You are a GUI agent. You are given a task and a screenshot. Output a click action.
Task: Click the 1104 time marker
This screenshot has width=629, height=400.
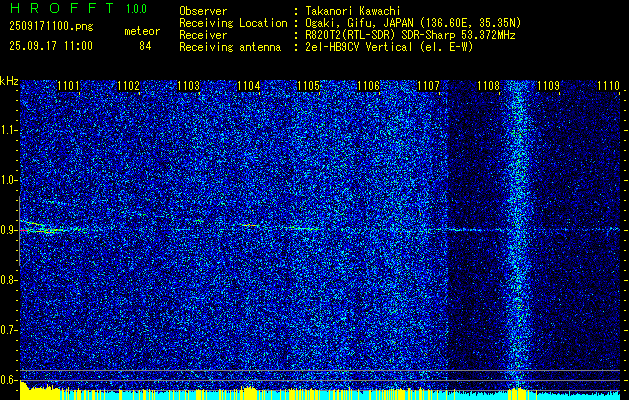(249, 86)
